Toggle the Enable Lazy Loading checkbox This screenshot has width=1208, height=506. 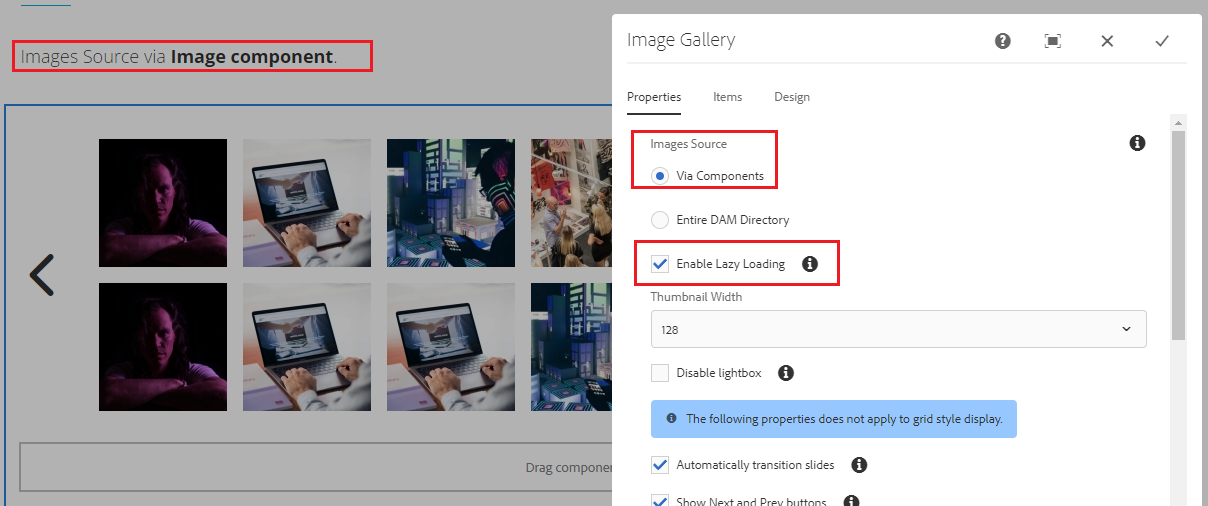point(660,264)
